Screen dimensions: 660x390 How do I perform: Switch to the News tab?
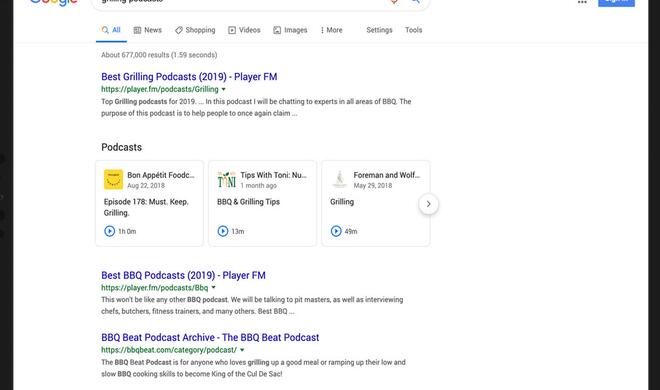[148, 30]
